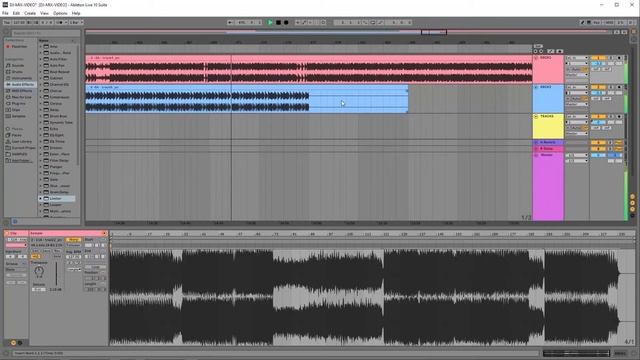Expand the Limiter device folder
640x360 pixels.
41,198
